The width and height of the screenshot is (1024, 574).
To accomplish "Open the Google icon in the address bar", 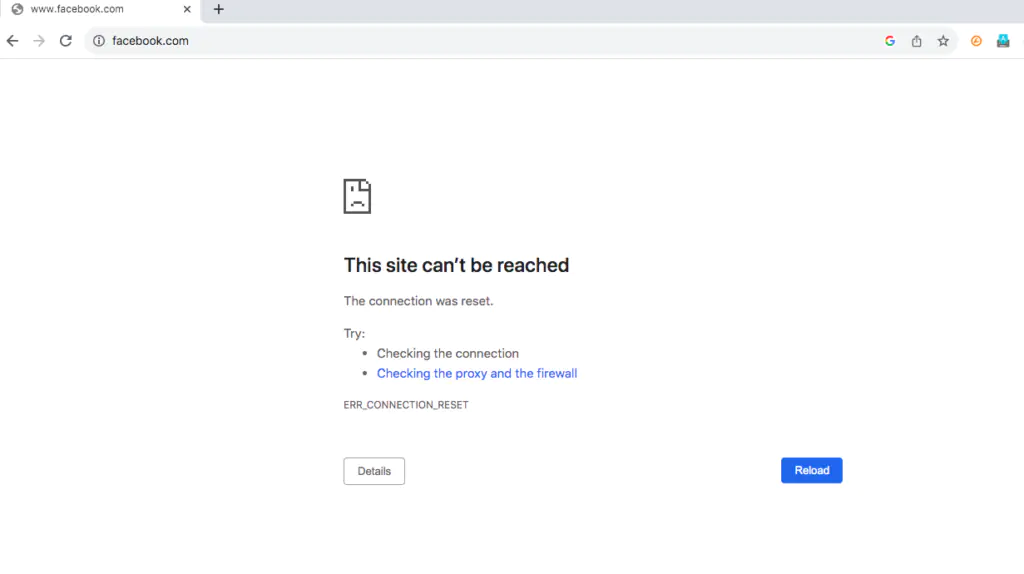I will pos(889,41).
